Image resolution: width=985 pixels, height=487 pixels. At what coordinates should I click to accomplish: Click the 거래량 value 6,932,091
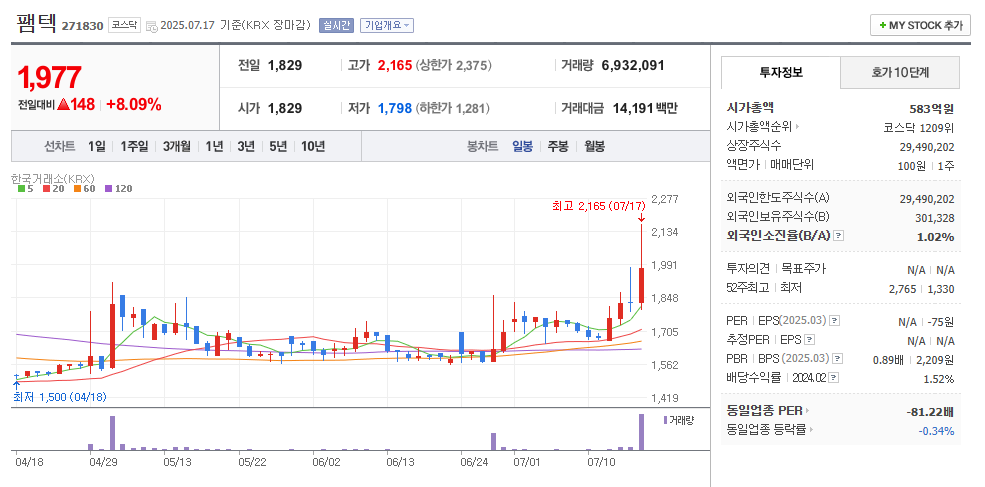[633, 65]
